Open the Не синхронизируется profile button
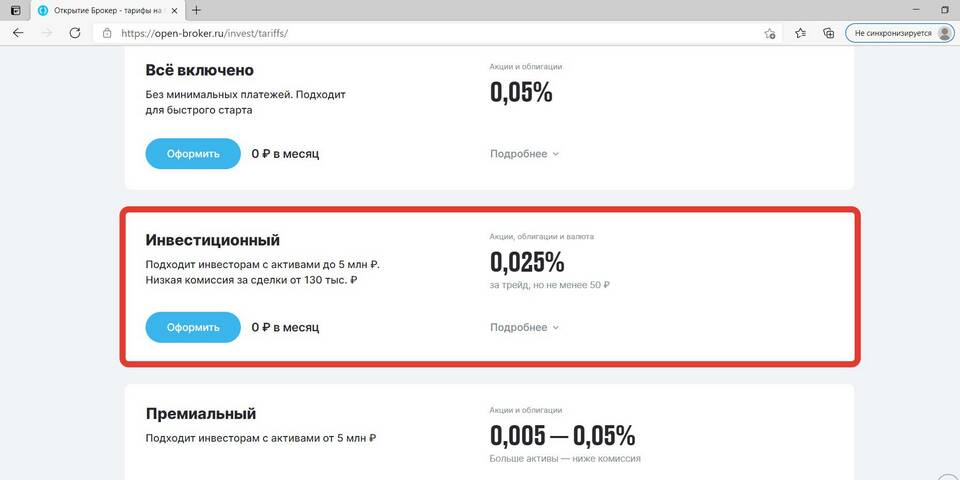960x480 pixels. [899, 33]
